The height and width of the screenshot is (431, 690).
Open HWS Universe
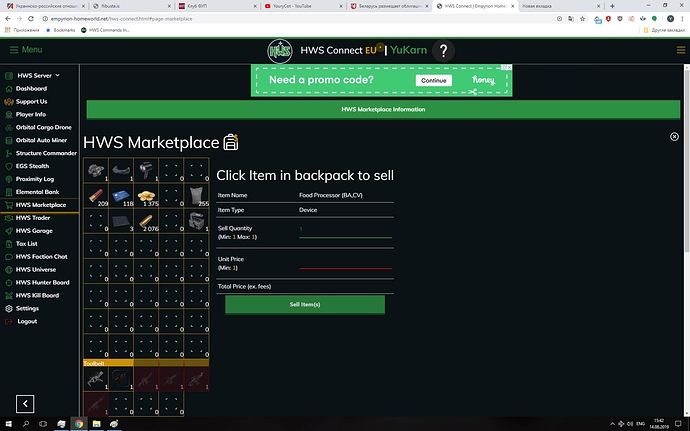36,269
